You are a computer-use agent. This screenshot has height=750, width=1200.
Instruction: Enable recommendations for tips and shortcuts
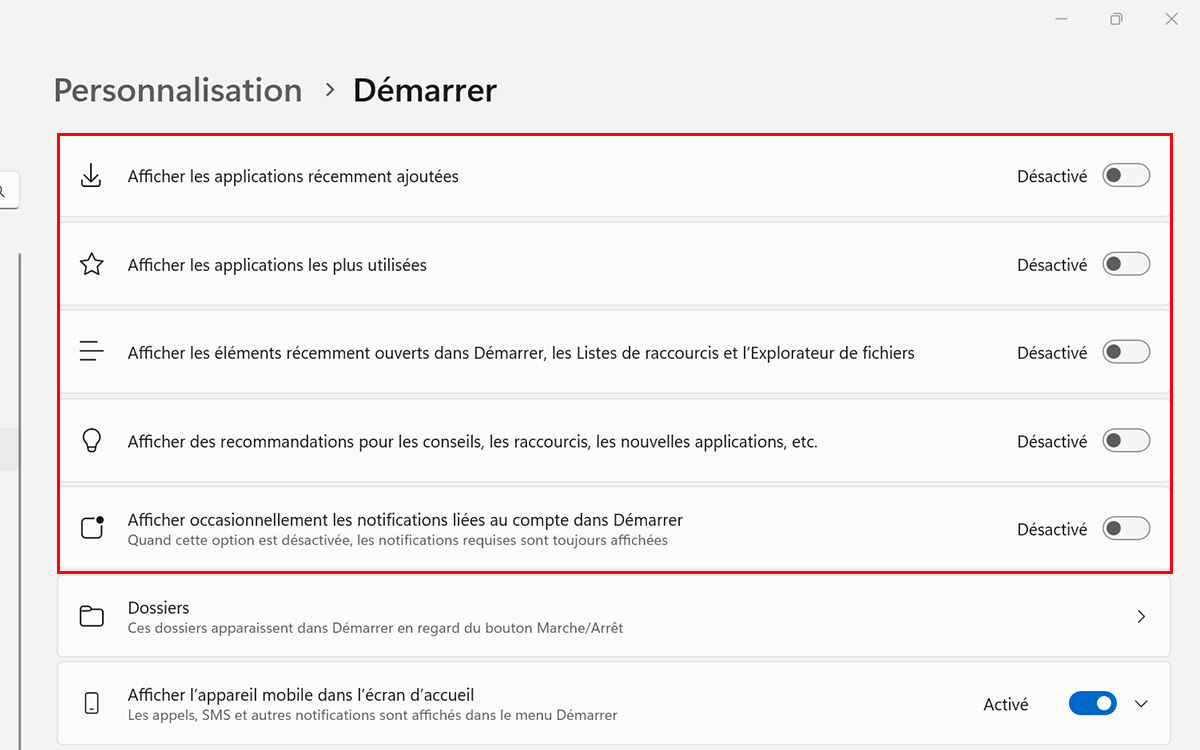tap(1126, 441)
